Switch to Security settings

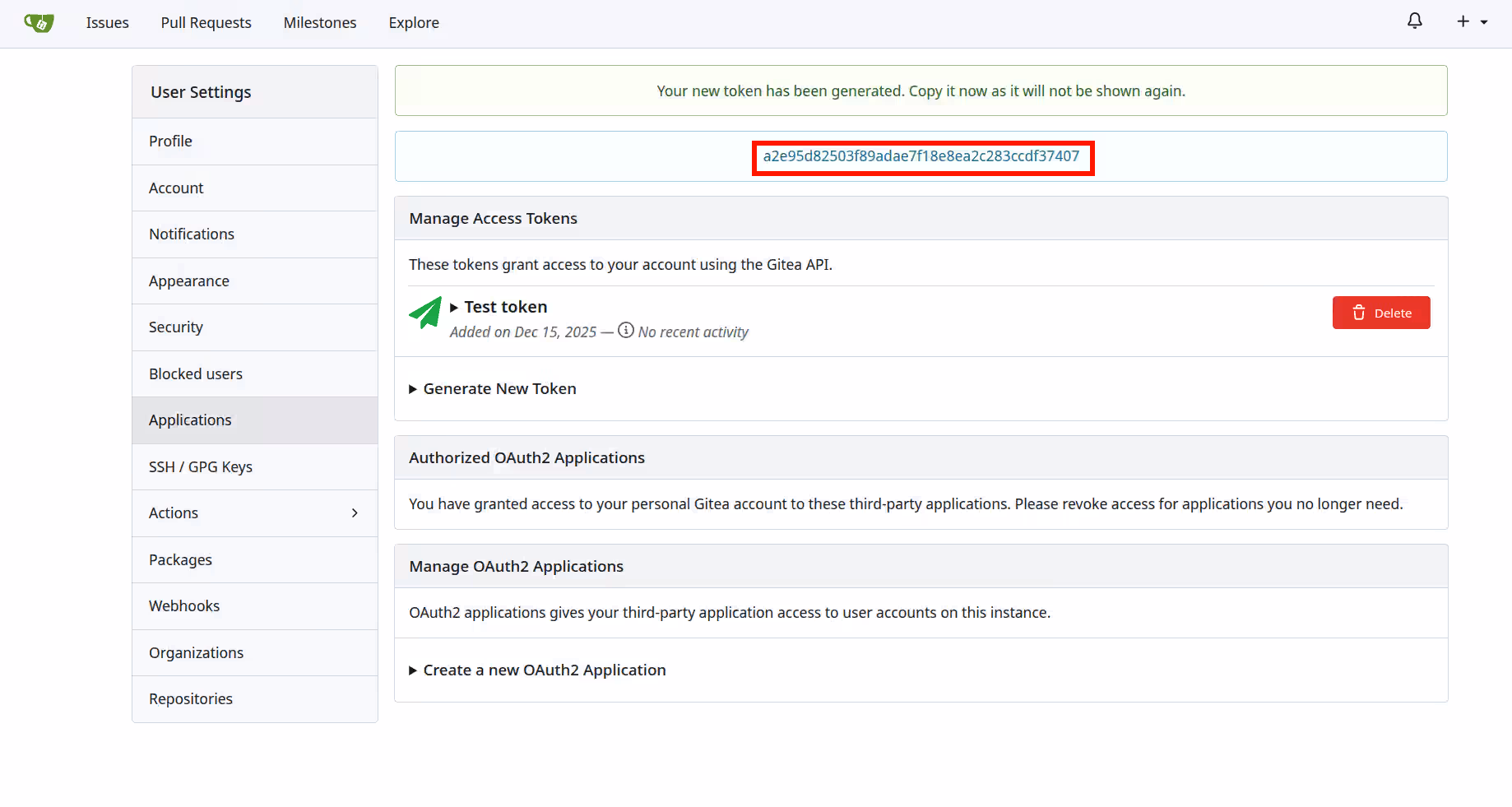coord(175,327)
